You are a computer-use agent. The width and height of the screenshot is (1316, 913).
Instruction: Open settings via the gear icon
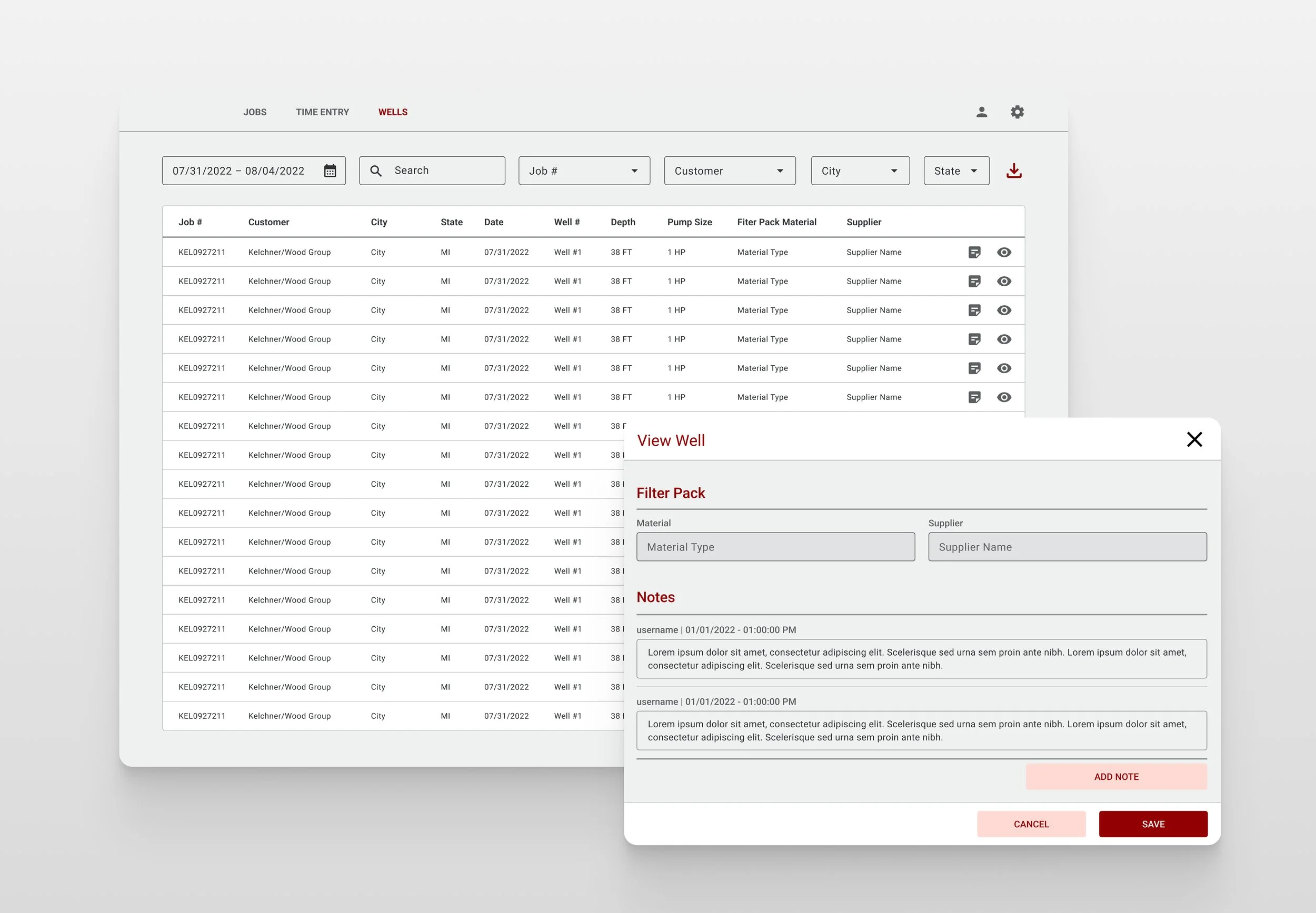pos(1017,112)
